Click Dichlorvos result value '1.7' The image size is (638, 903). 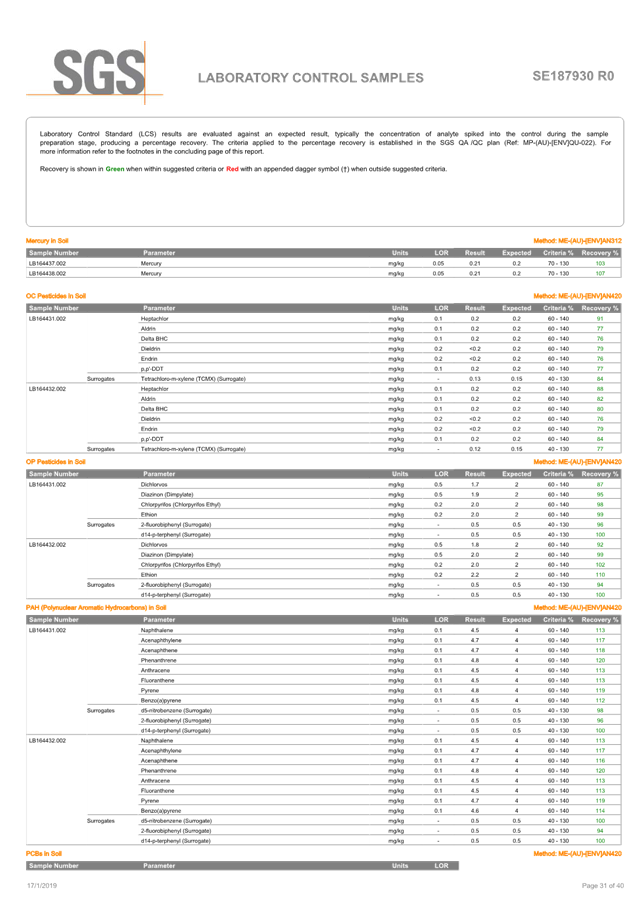[x=474, y=484]
